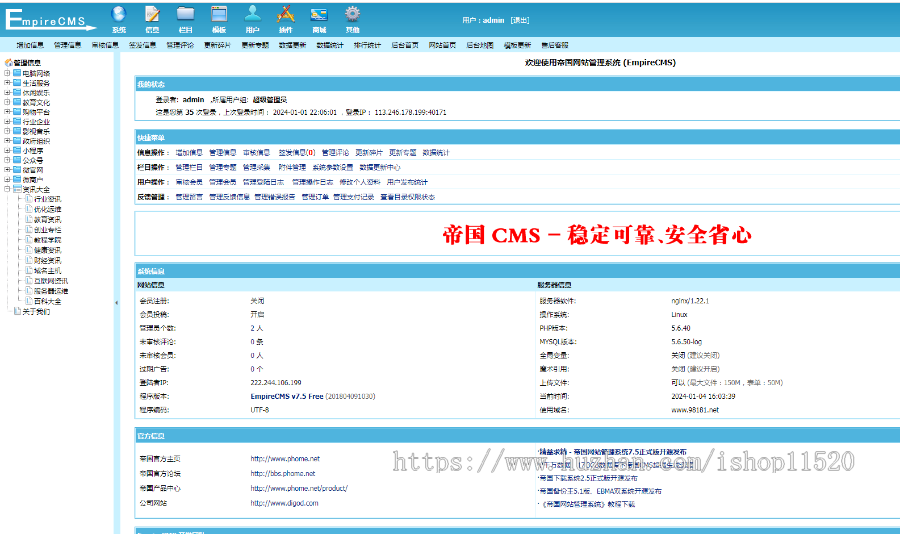Click the page icon beside 百科大全

[29, 300]
